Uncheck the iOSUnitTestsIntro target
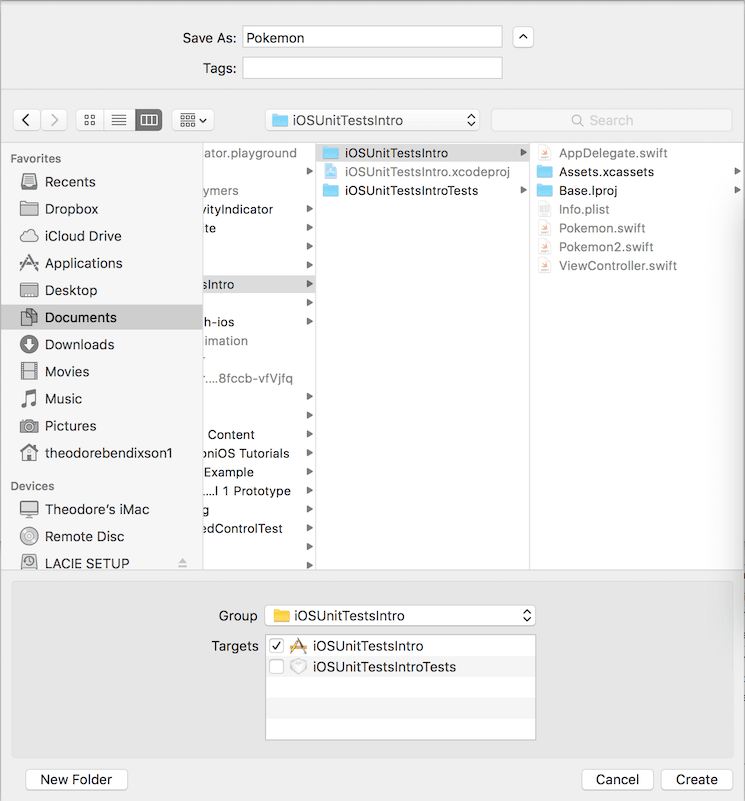This screenshot has width=745, height=801. point(276,646)
